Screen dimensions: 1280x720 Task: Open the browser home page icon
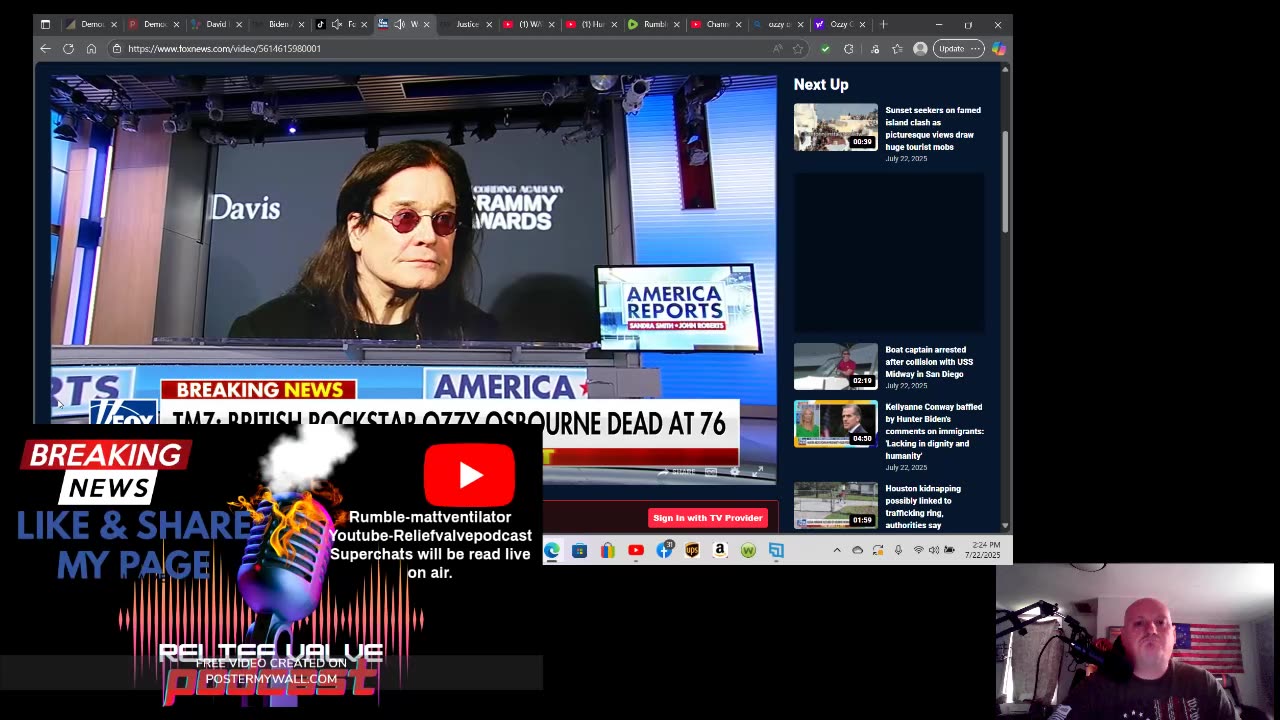(x=91, y=49)
